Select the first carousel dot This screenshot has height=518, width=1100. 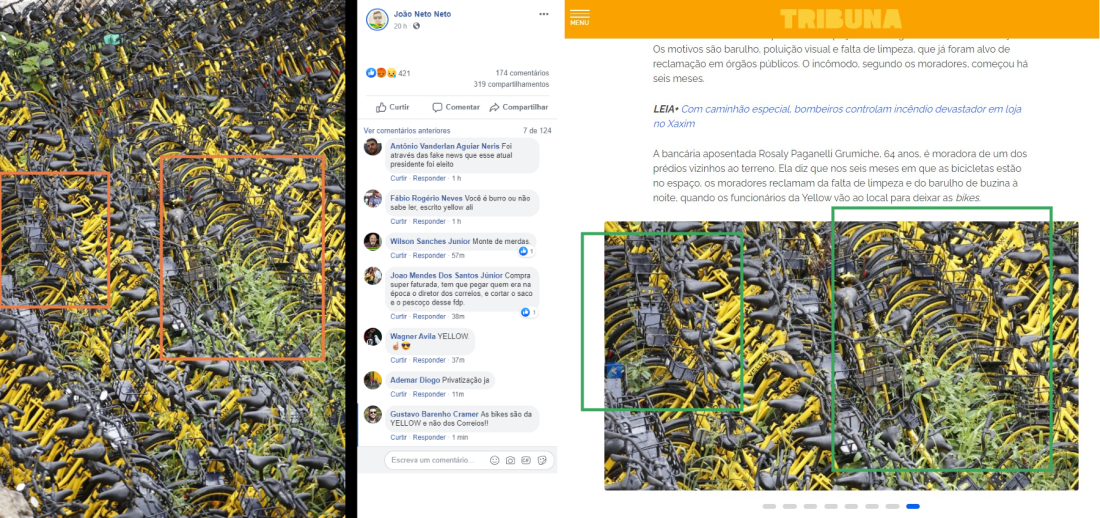769,506
